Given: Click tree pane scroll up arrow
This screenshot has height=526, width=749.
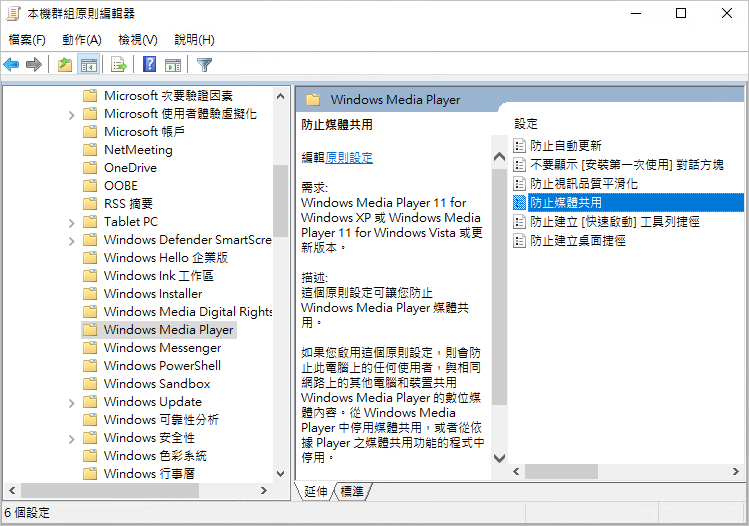Looking at the screenshot, I should (x=280, y=96).
